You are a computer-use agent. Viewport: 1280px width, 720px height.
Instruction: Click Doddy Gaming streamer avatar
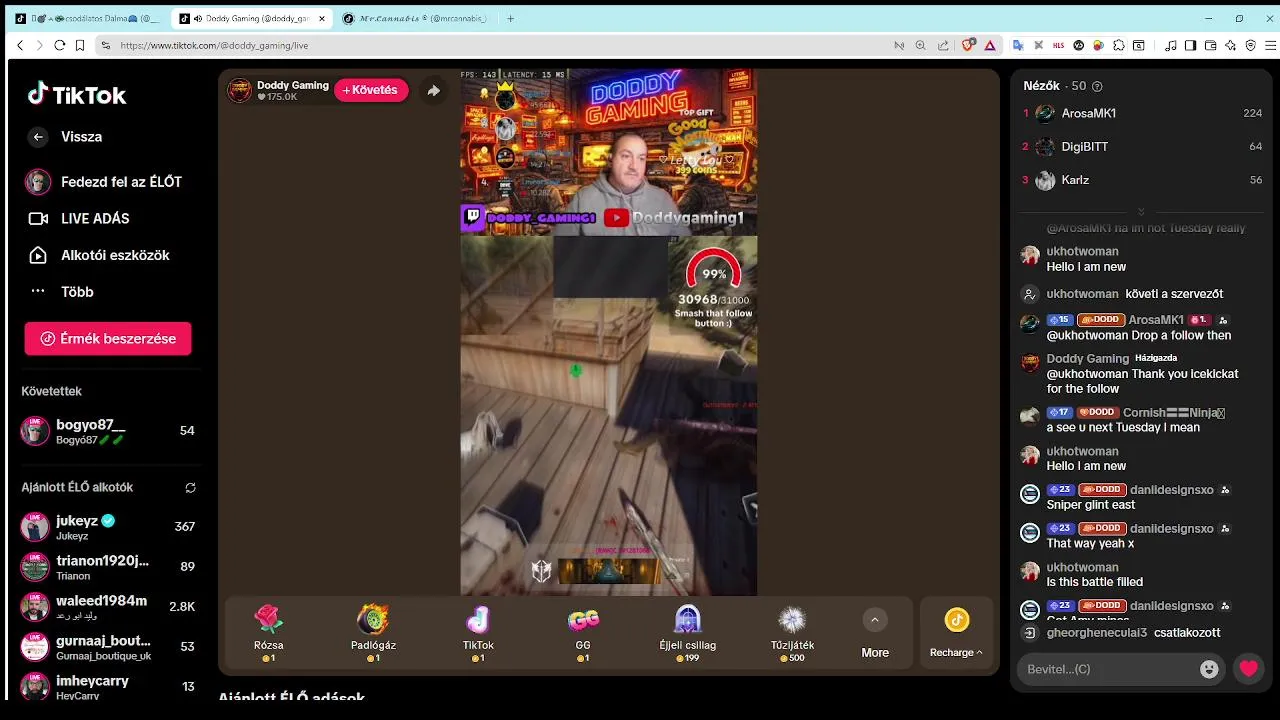(239, 90)
